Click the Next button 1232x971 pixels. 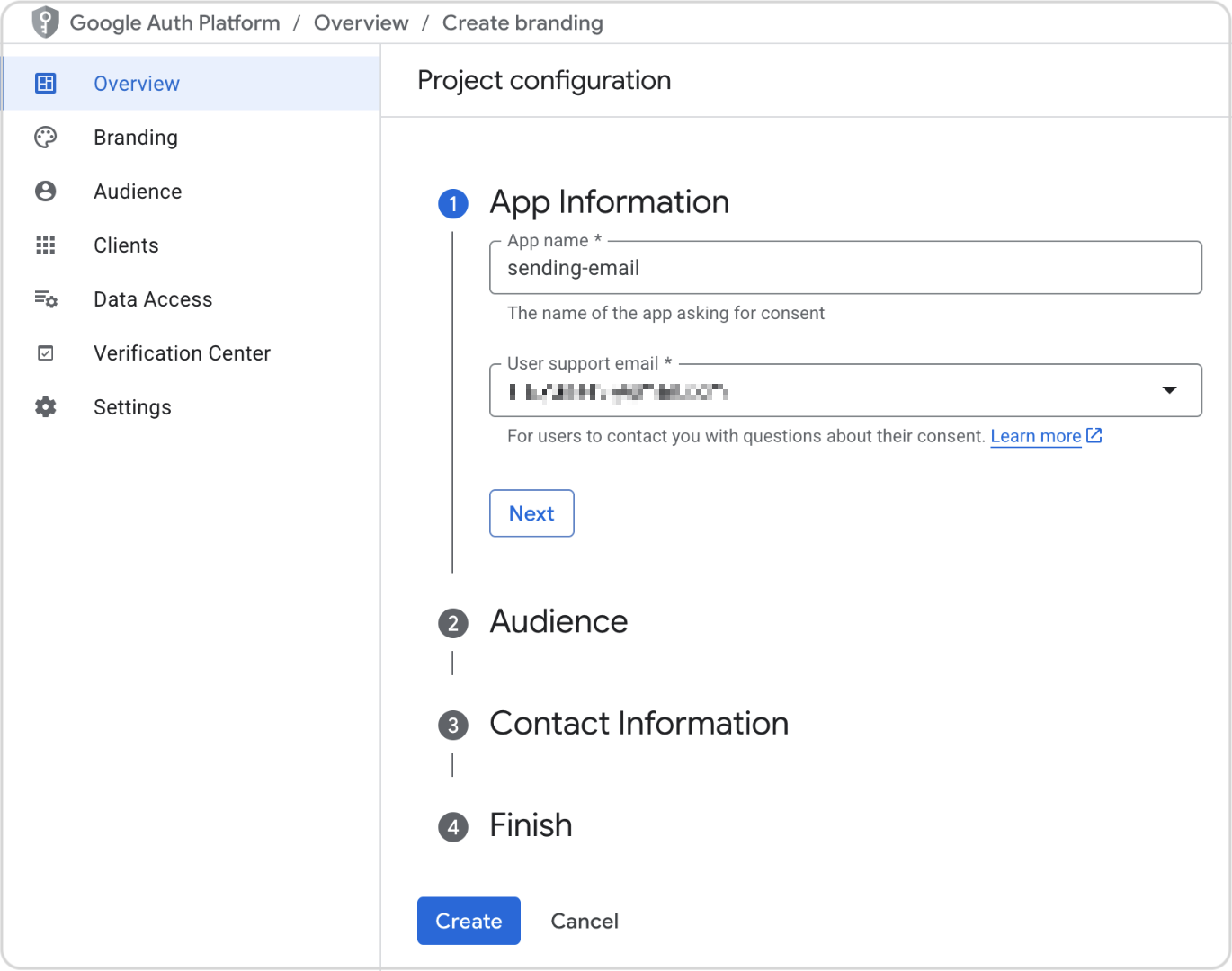coord(531,513)
